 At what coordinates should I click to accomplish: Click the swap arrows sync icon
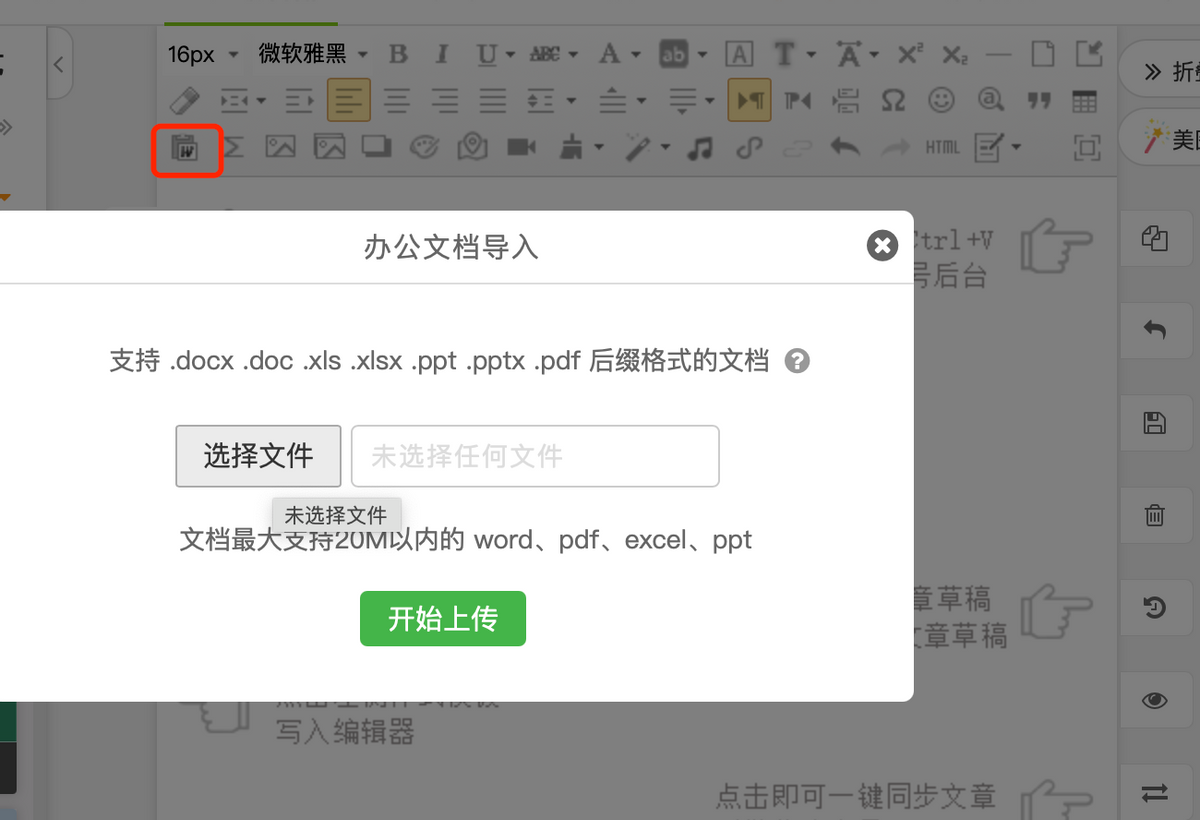1154,793
